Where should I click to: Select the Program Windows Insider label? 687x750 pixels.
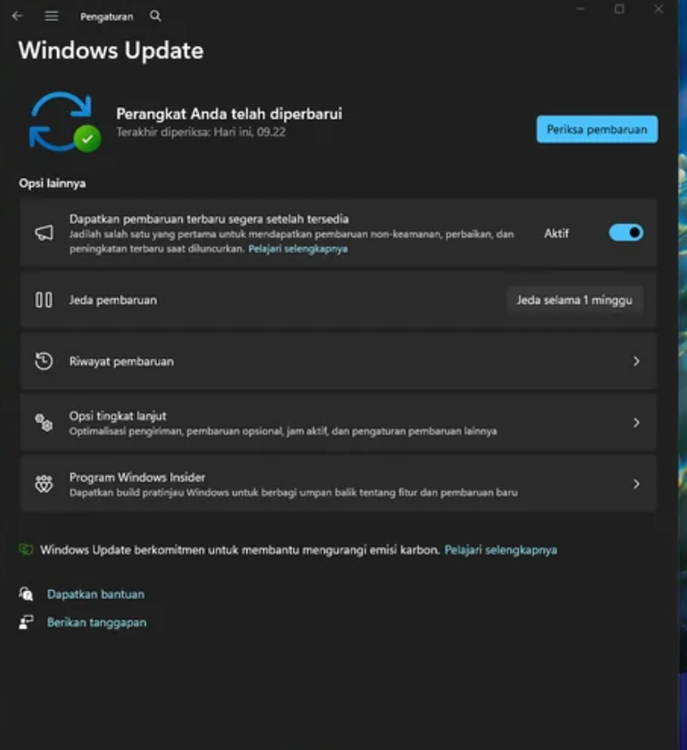point(137,477)
